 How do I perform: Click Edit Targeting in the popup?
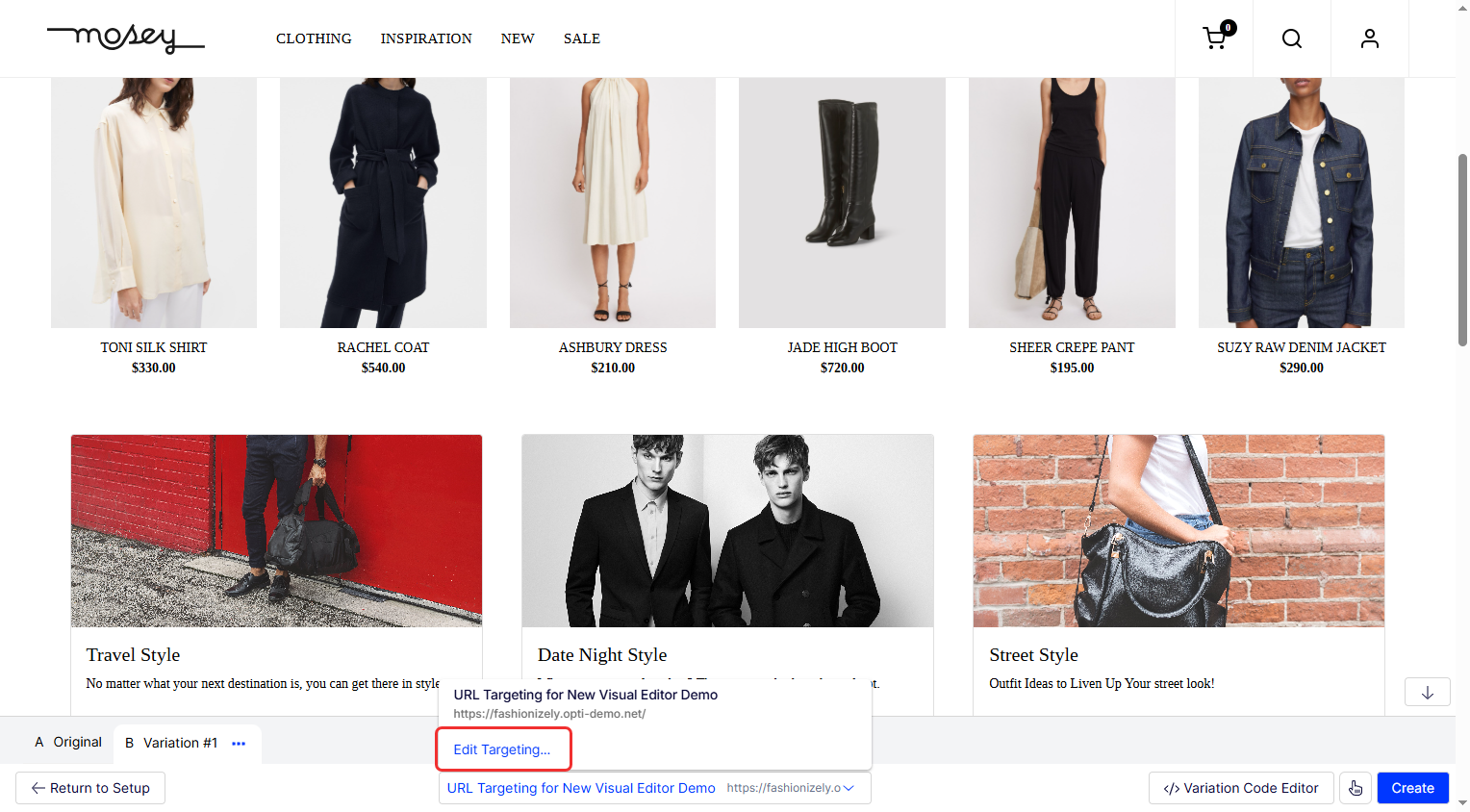[502, 749]
